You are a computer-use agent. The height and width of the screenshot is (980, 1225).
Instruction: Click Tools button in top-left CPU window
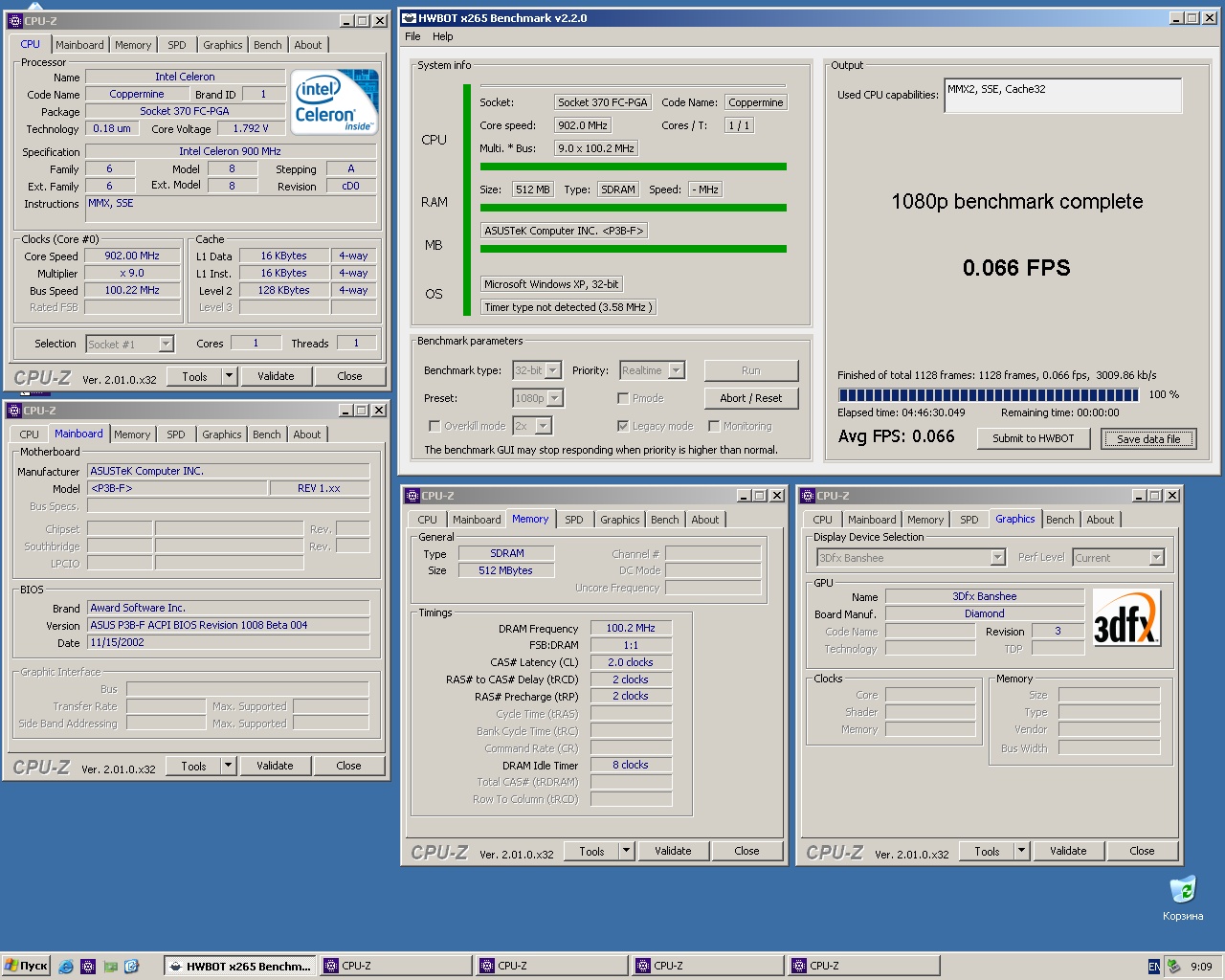tap(194, 376)
